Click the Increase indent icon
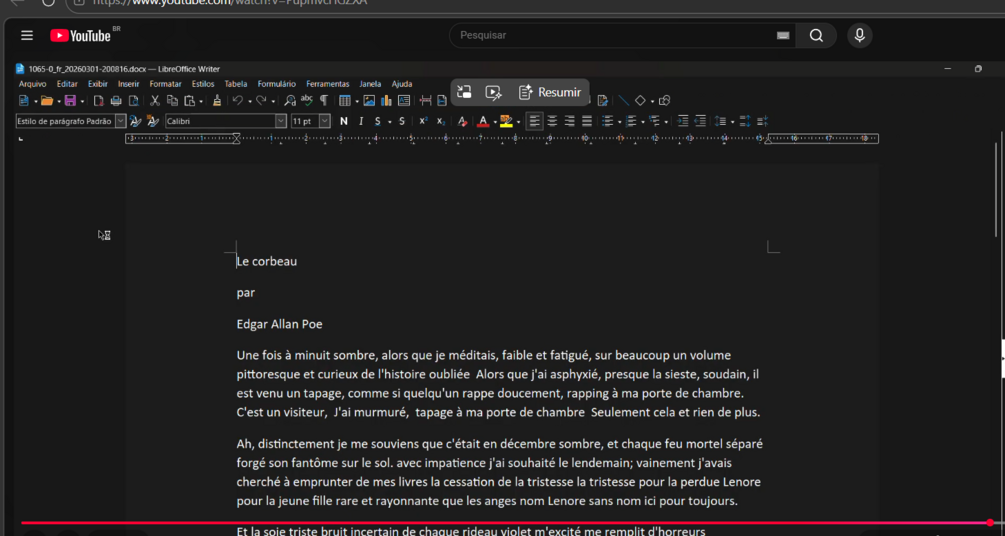This screenshot has width=1005, height=536. tap(683, 121)
